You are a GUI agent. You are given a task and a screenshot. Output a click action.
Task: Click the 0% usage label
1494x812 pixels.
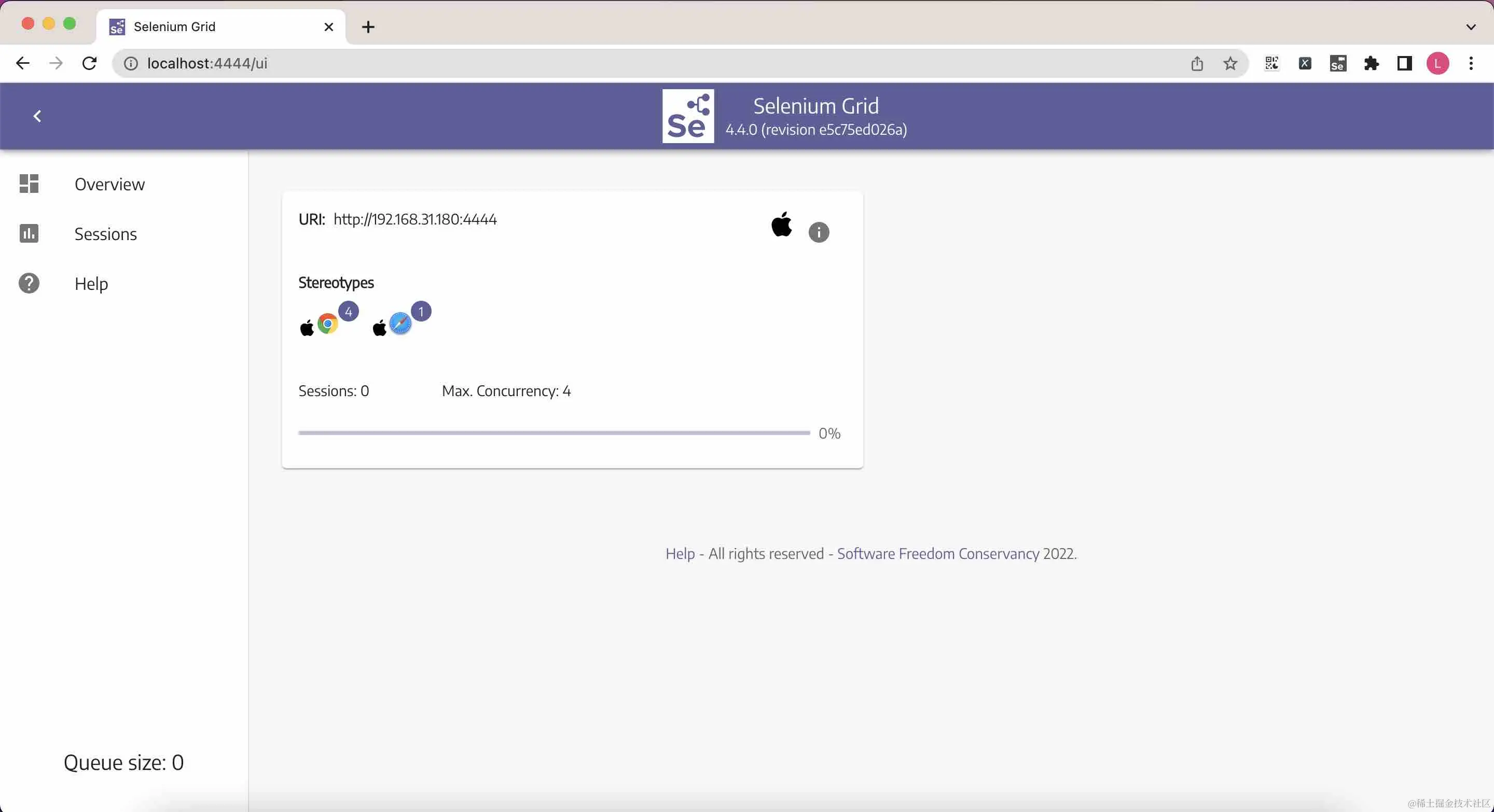[829, 433]
